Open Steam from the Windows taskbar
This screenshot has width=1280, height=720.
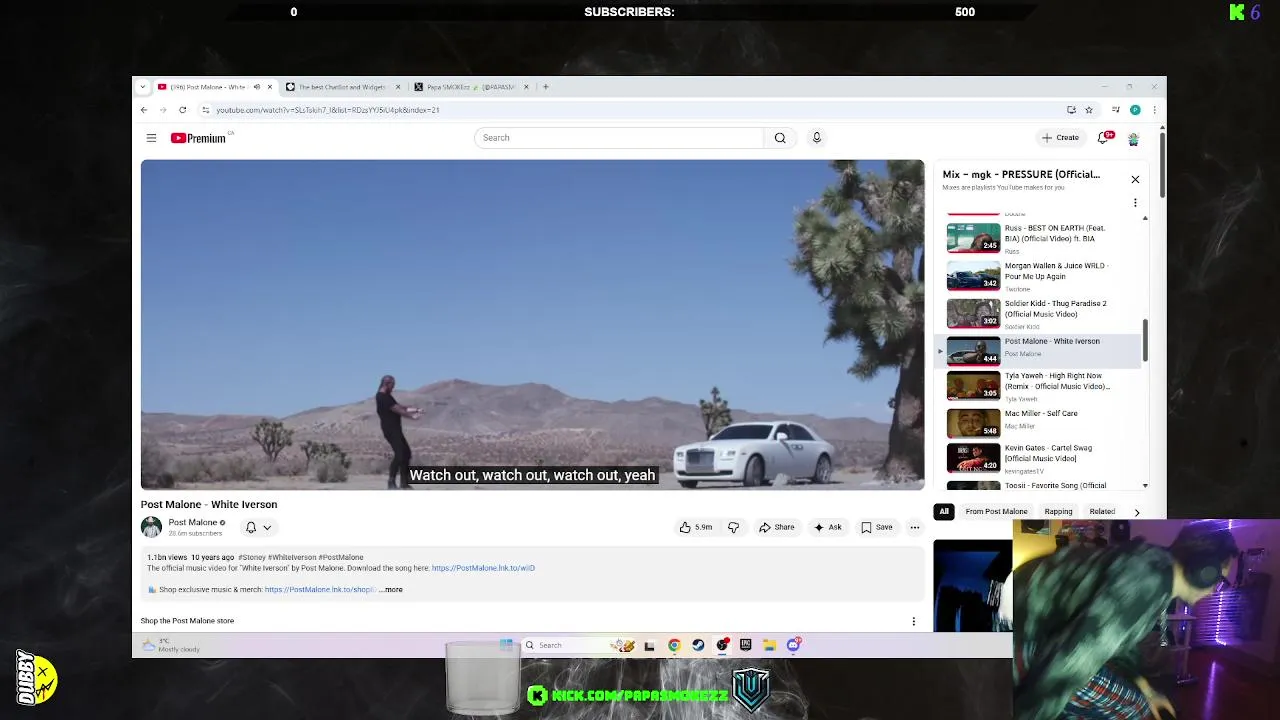698,645
